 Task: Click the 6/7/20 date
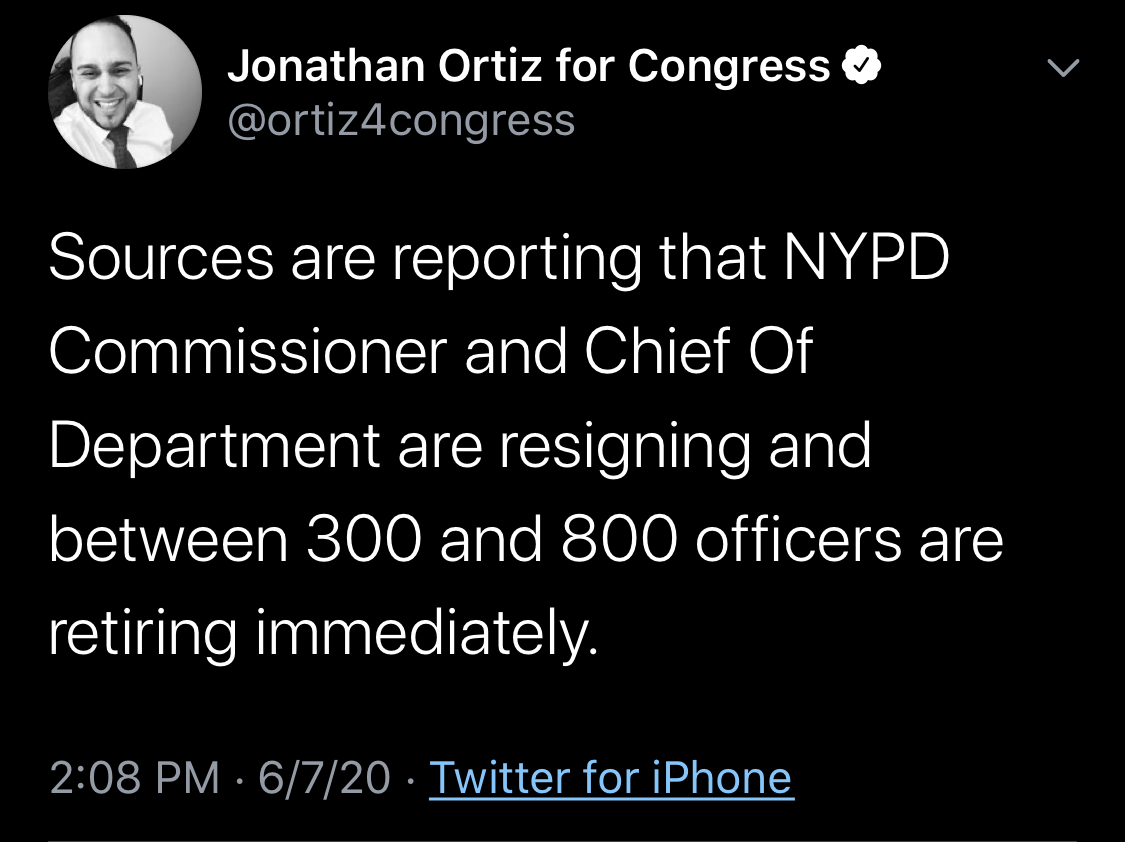pyautogui.click(x=324, y=777)
